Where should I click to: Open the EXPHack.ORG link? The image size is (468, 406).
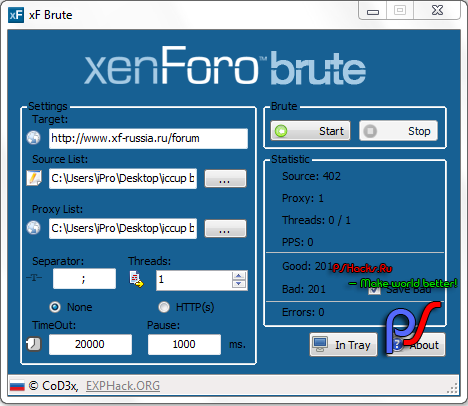point(123,386)
